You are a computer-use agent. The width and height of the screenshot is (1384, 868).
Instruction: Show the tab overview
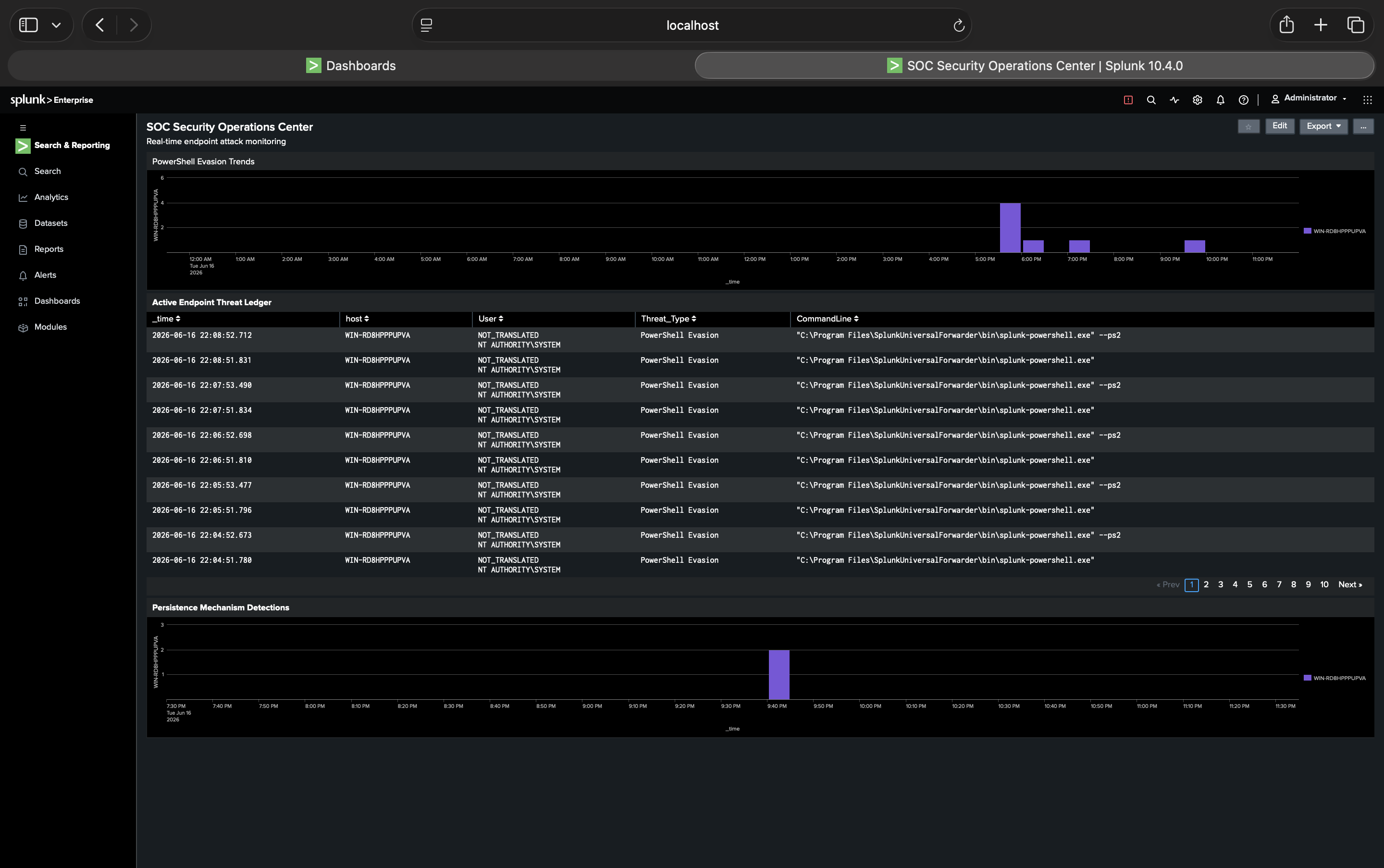(x=1355, y=25)
